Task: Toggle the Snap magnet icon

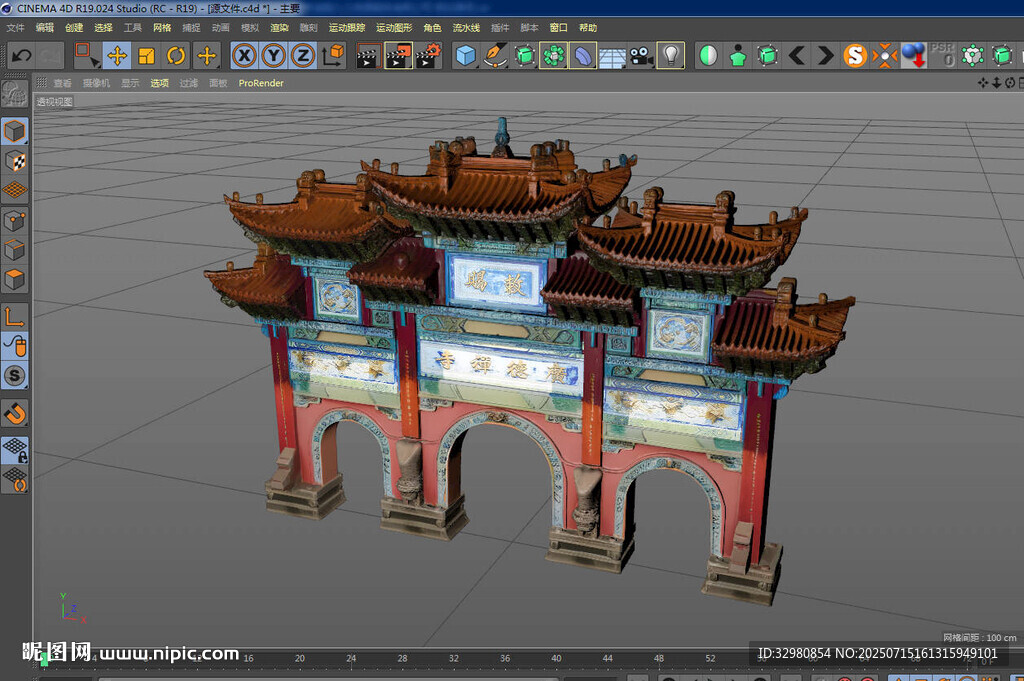Action: click(14, 413)
